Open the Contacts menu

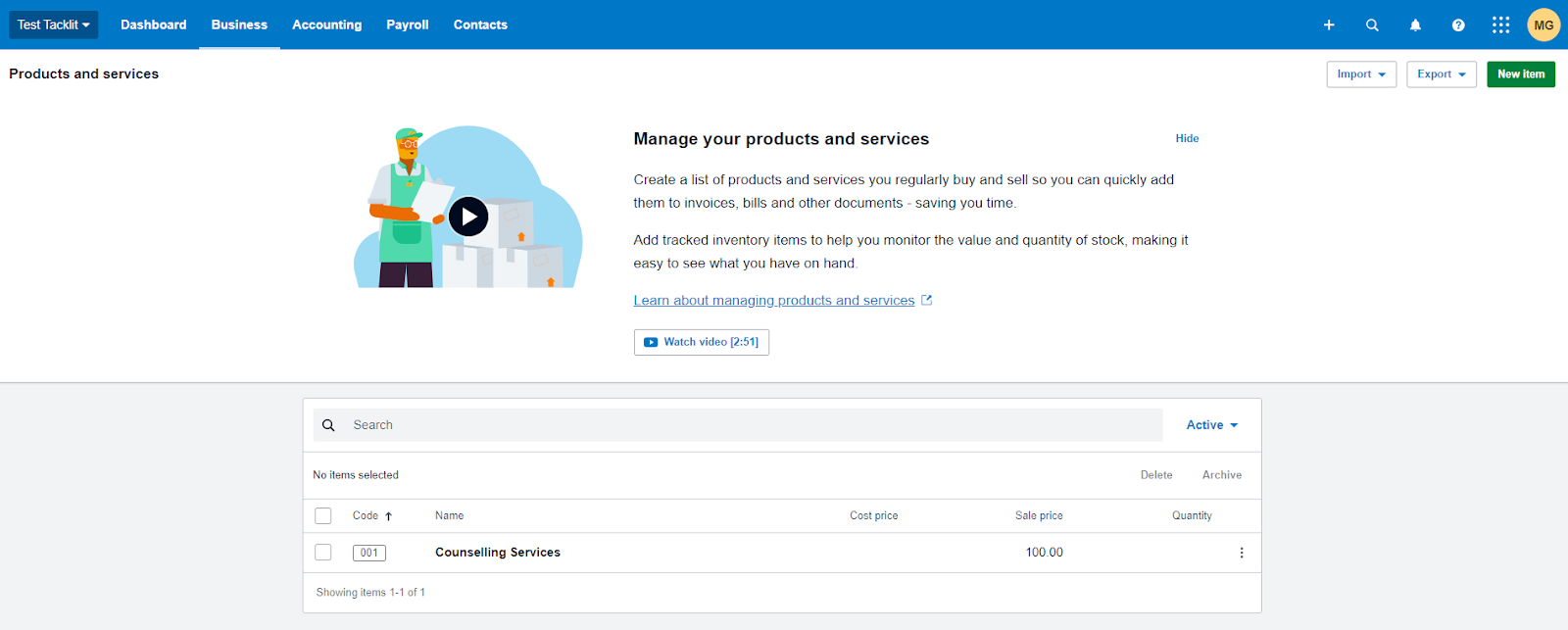[480, 24]
